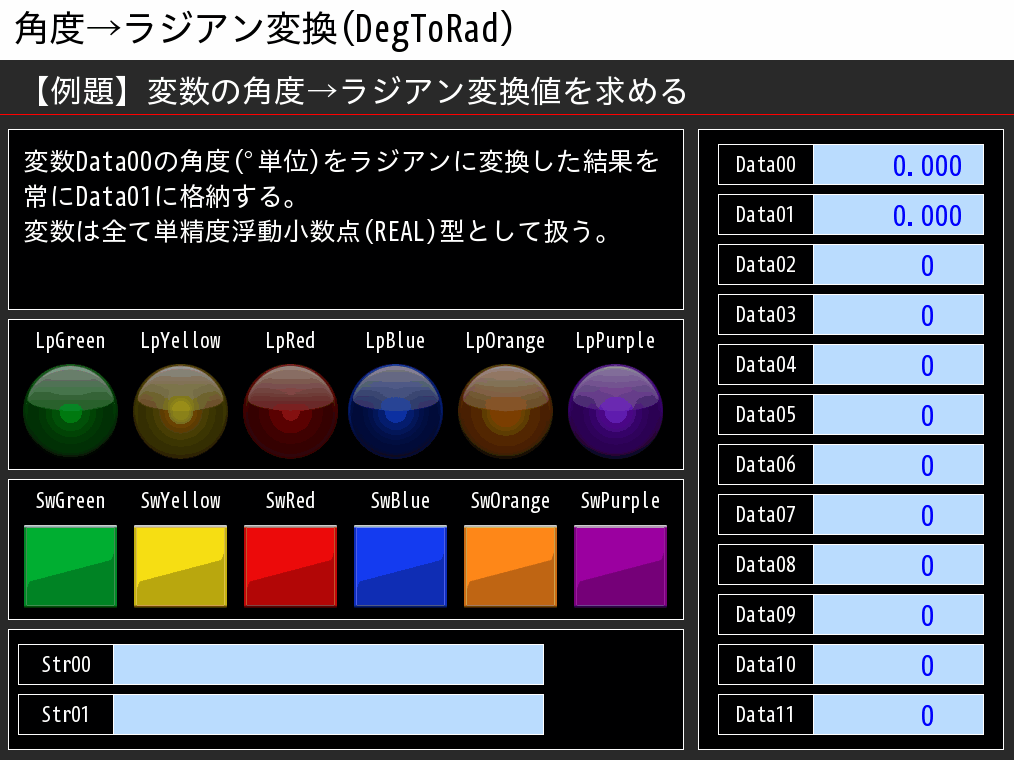Click the LpPurple lamp indicator

coord(615,411)
